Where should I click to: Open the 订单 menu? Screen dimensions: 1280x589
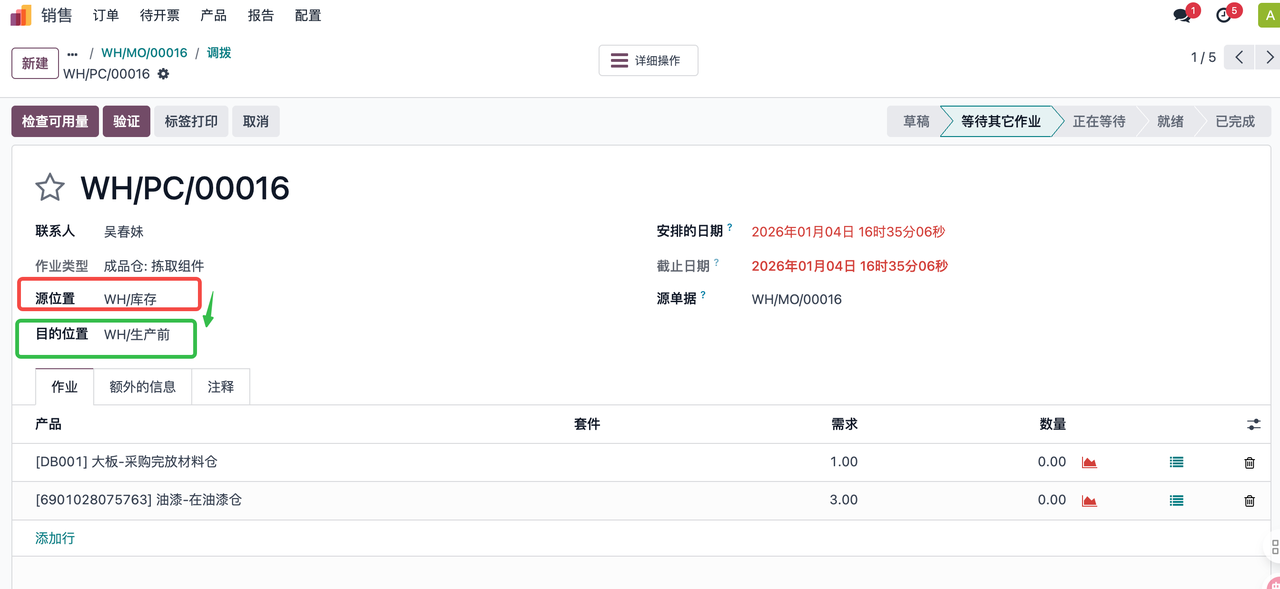click(x=106, y=15)
